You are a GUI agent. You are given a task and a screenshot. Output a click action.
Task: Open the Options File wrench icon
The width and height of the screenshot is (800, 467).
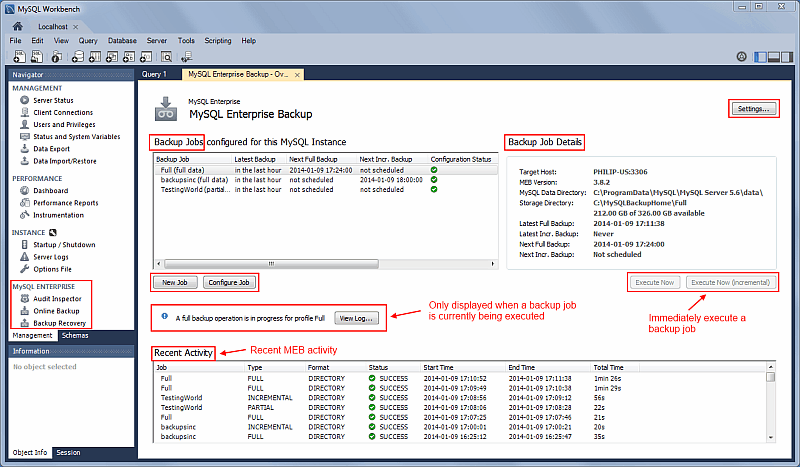24,269
